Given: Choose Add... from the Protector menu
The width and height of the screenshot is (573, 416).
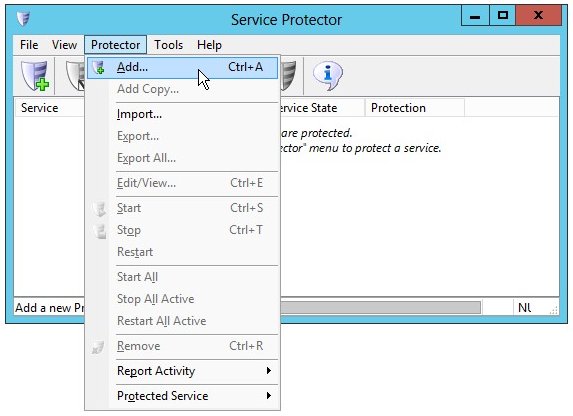Looking at the screenshot, I should point(182,68).
